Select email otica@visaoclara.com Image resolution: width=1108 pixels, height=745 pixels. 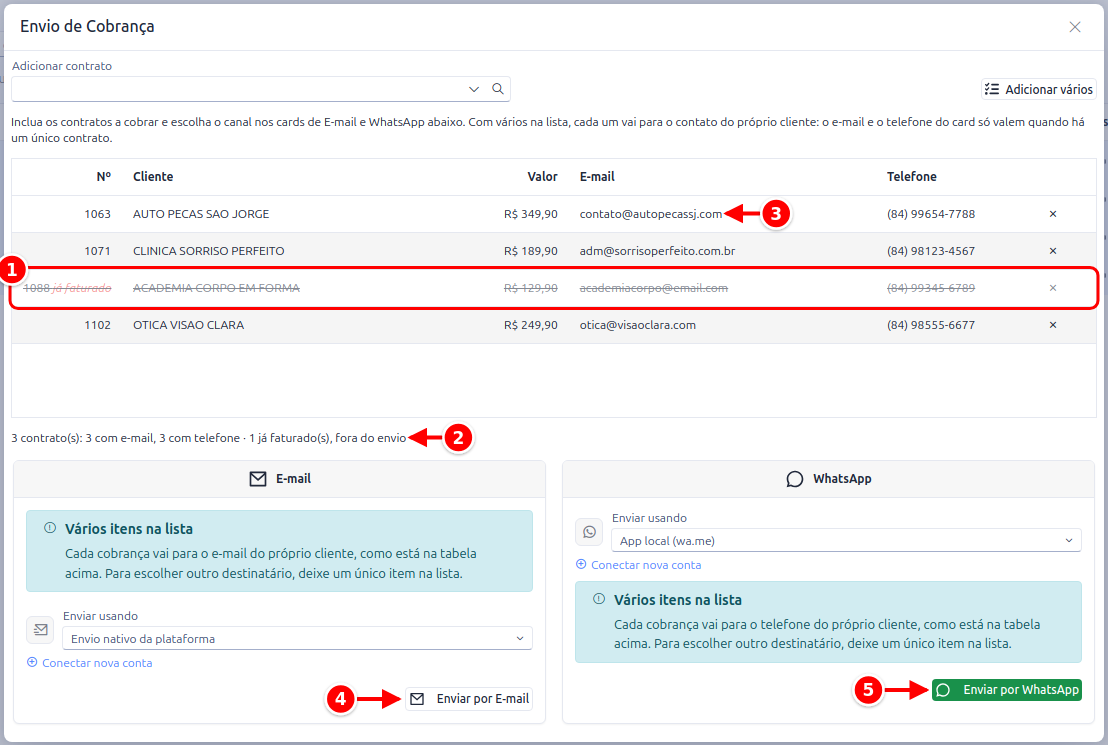pos(637,325)
